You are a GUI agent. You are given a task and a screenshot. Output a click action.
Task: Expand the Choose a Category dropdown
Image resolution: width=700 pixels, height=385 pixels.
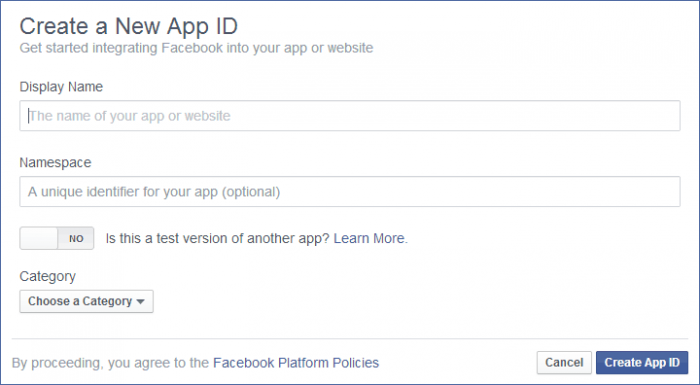click(86, 301)
